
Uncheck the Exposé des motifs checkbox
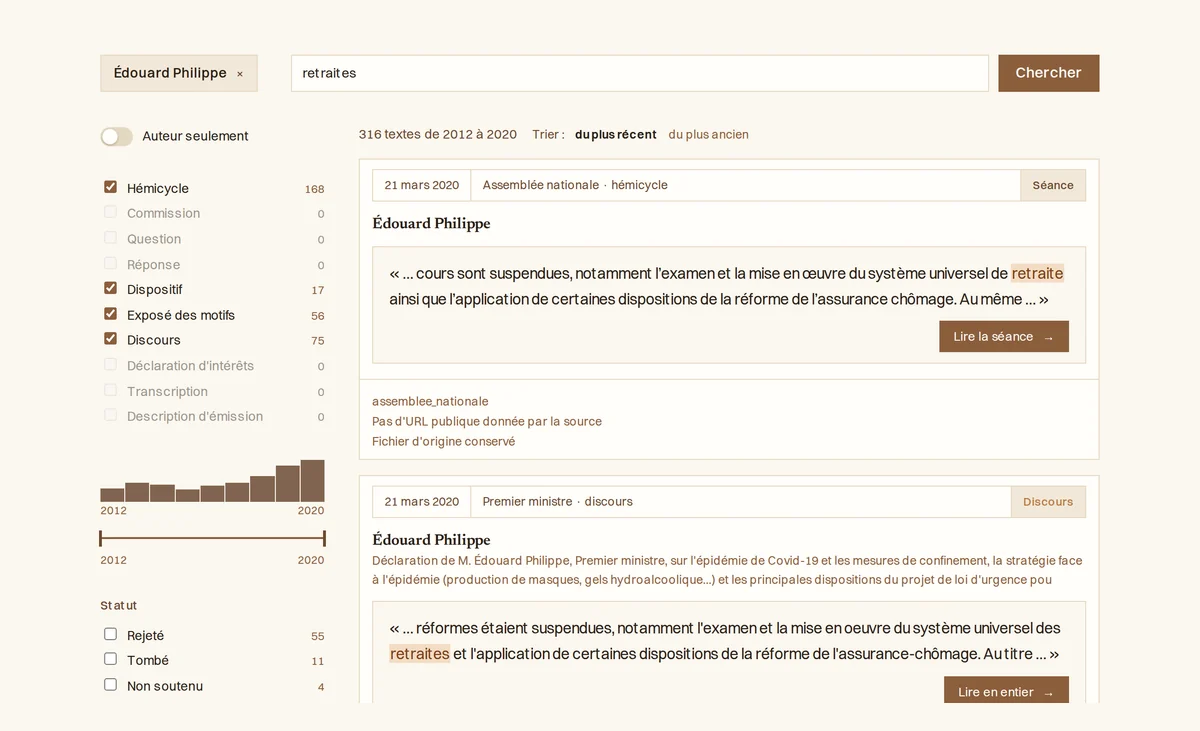110,314
